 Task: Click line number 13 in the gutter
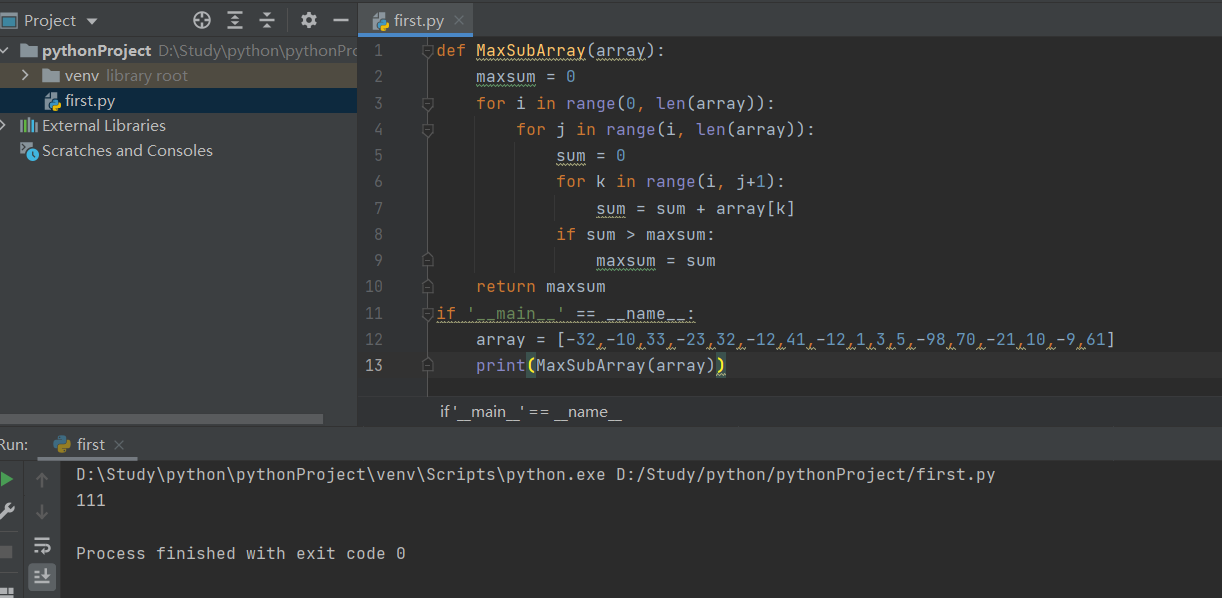(x=374, y=365)
